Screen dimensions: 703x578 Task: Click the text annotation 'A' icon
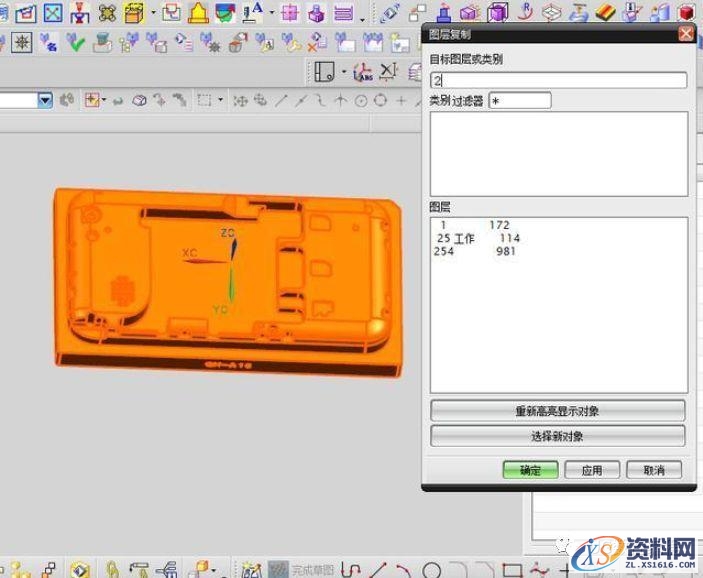pyautogui.click(x=251, y=13)
